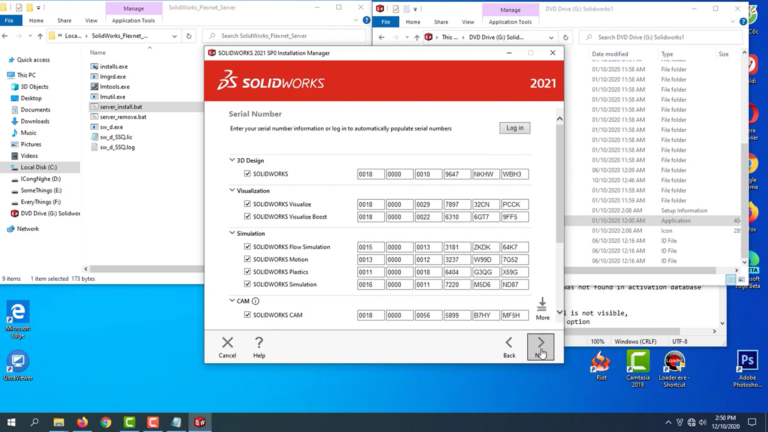This screenshot has width=768, height=432.
Task: Click the Log in button
Action: coord(515,128)
